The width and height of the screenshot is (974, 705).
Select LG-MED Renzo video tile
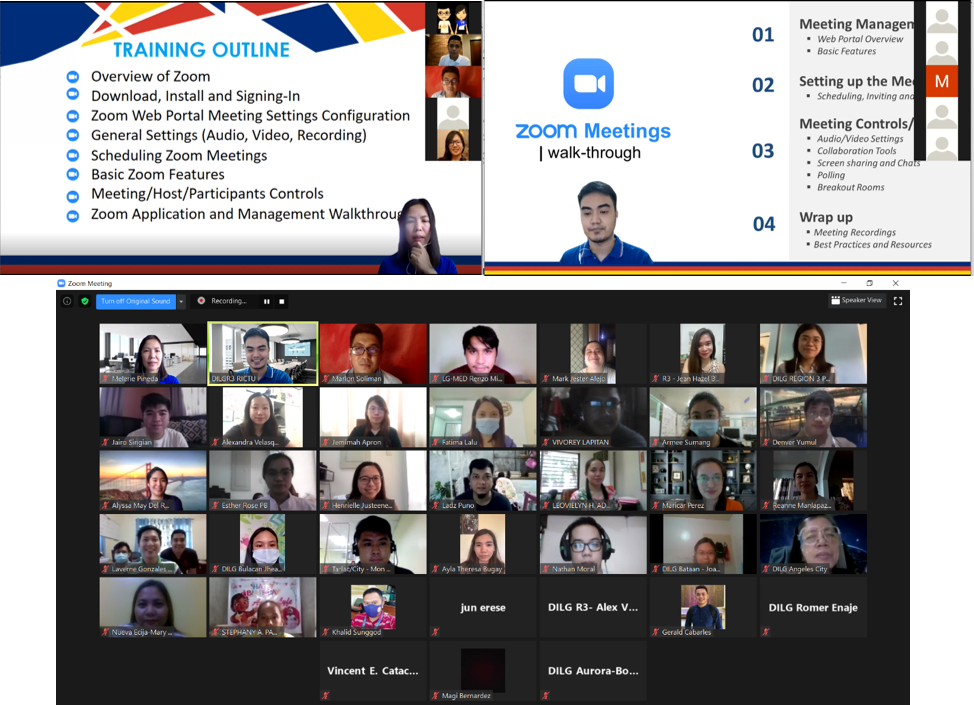[483, 353]
